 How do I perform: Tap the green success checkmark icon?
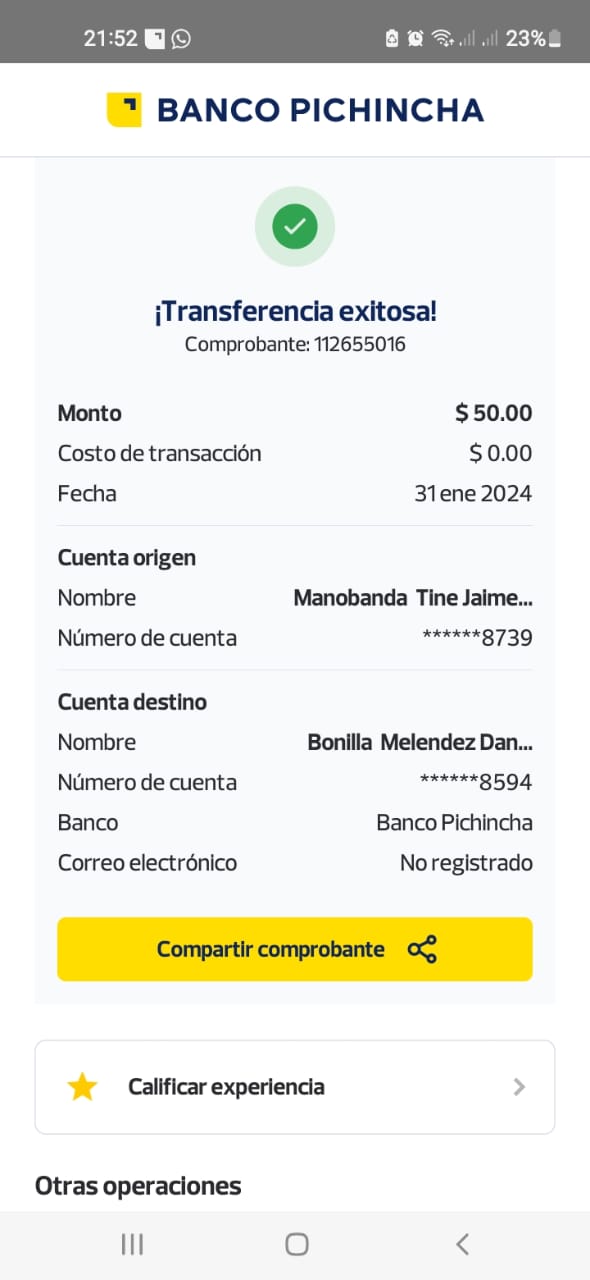pyautogui.click(x=295, y=227)
